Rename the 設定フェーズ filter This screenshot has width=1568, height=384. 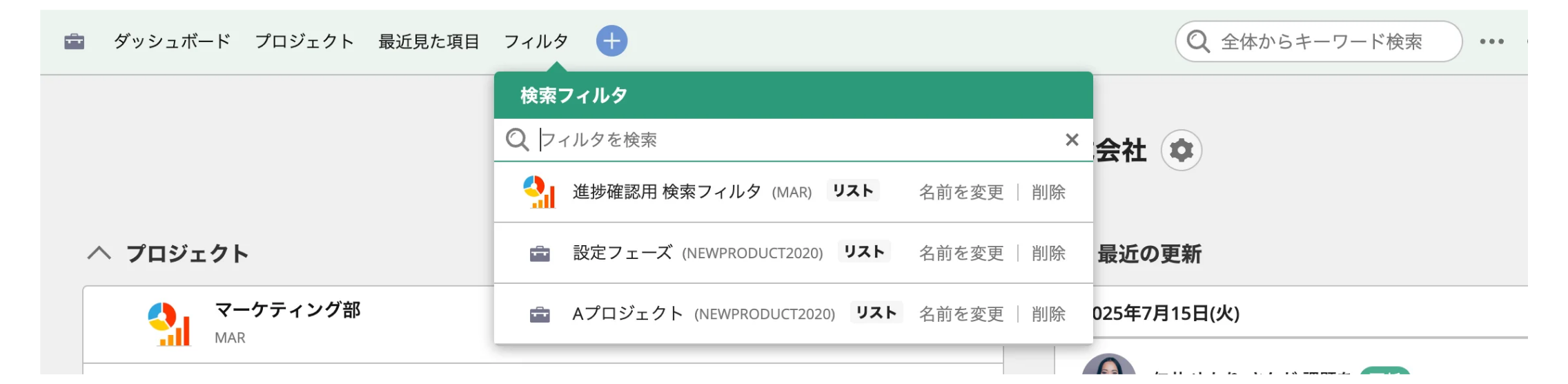tap(961, 253)
